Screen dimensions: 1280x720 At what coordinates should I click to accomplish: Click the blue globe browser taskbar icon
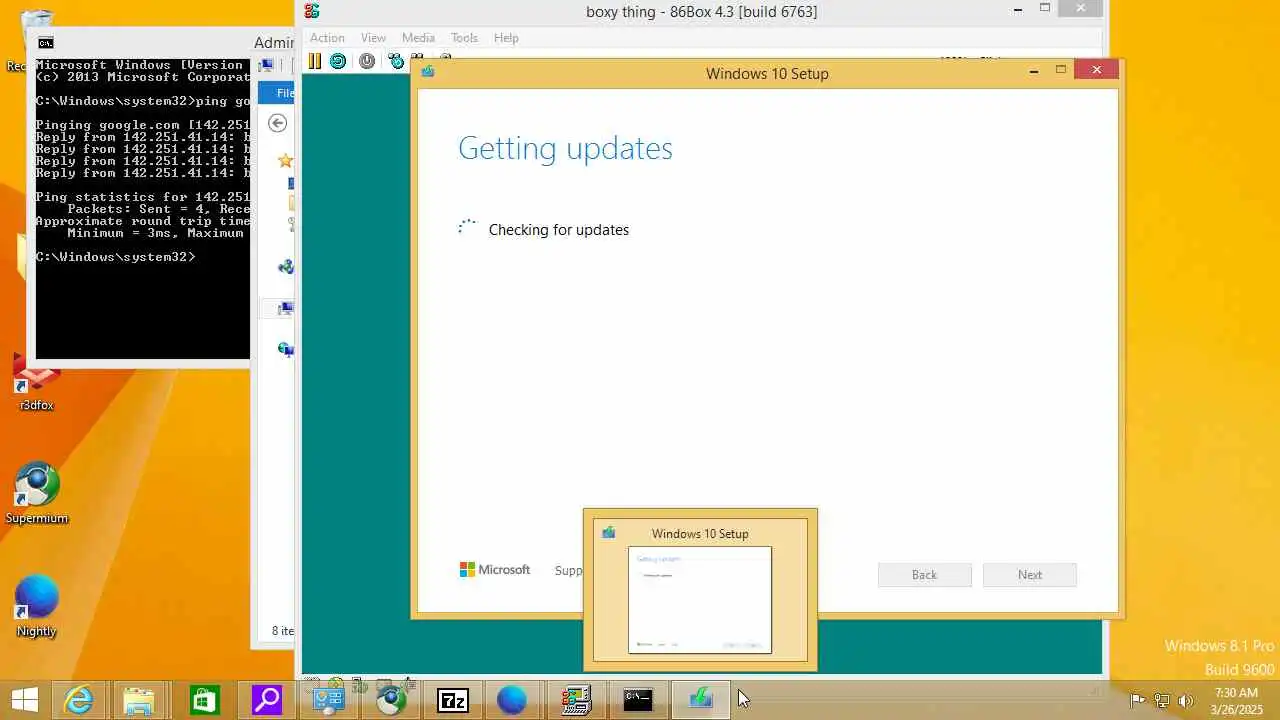click(512, 700)
